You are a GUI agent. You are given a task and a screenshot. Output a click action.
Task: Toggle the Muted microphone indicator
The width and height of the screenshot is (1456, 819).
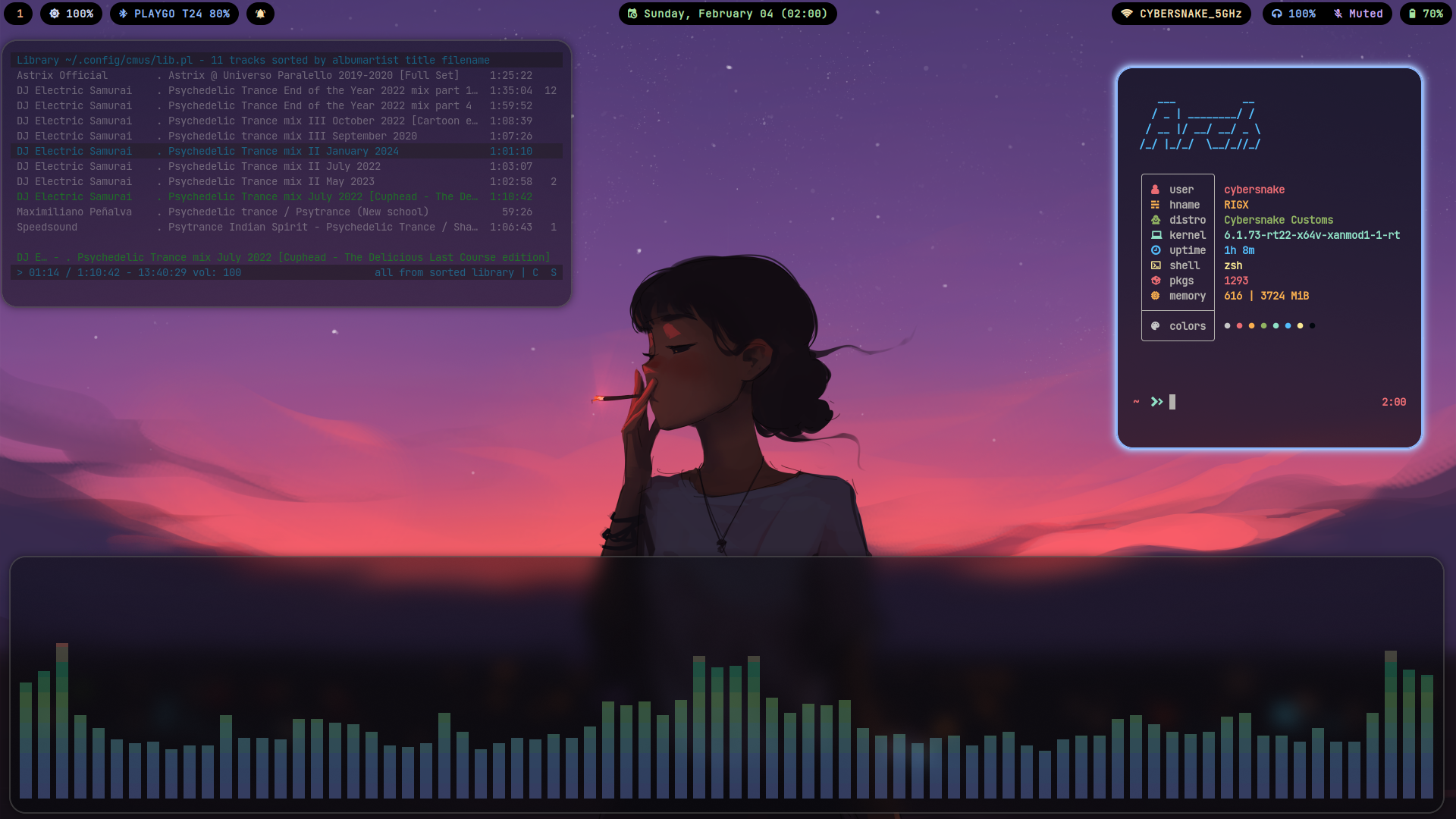click(x=1358, y=14)
